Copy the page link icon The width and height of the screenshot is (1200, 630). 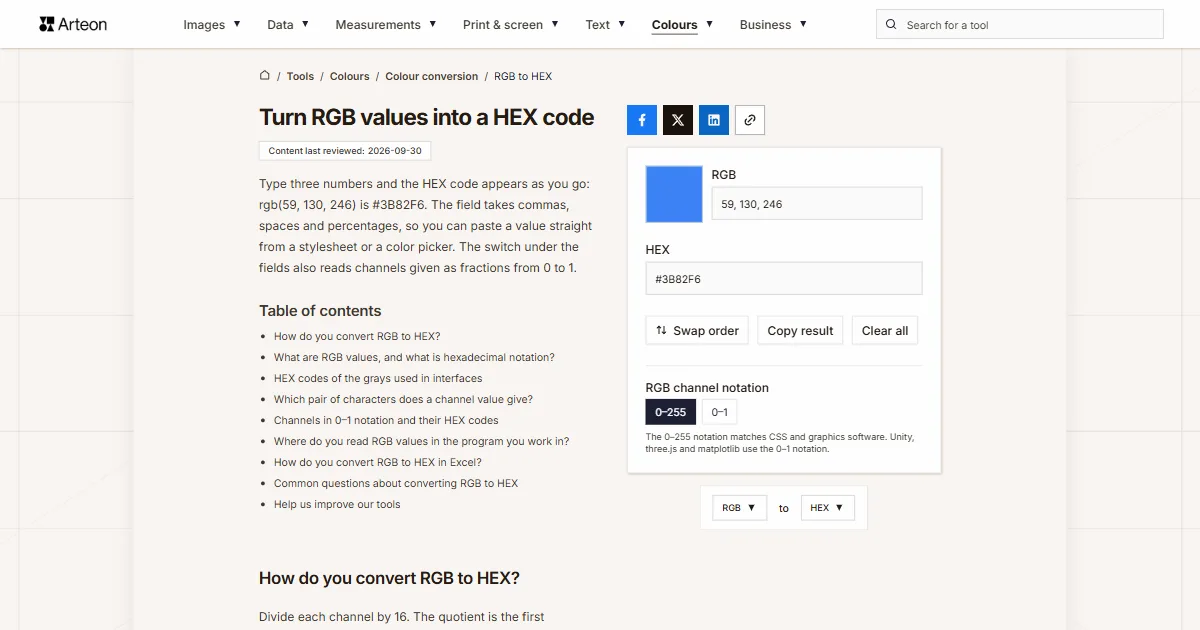750,120
